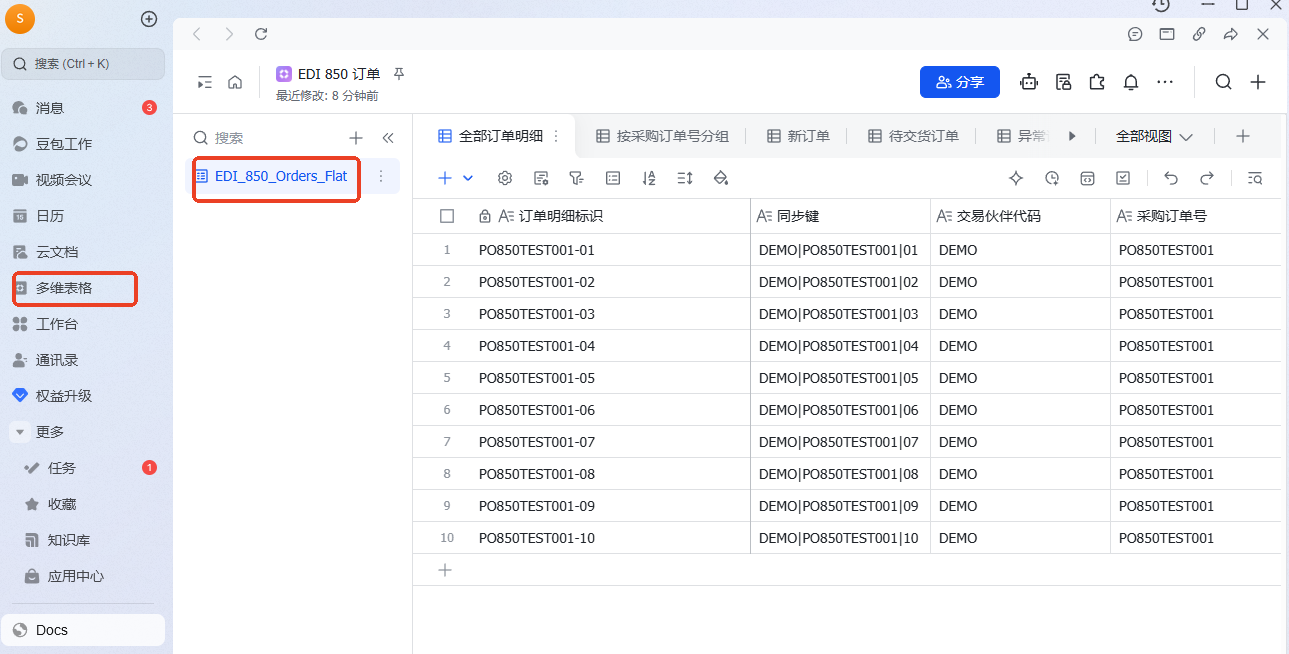Undo the last table change
Viewport: 1289px width, 654px height.
tap(1171, 178)
